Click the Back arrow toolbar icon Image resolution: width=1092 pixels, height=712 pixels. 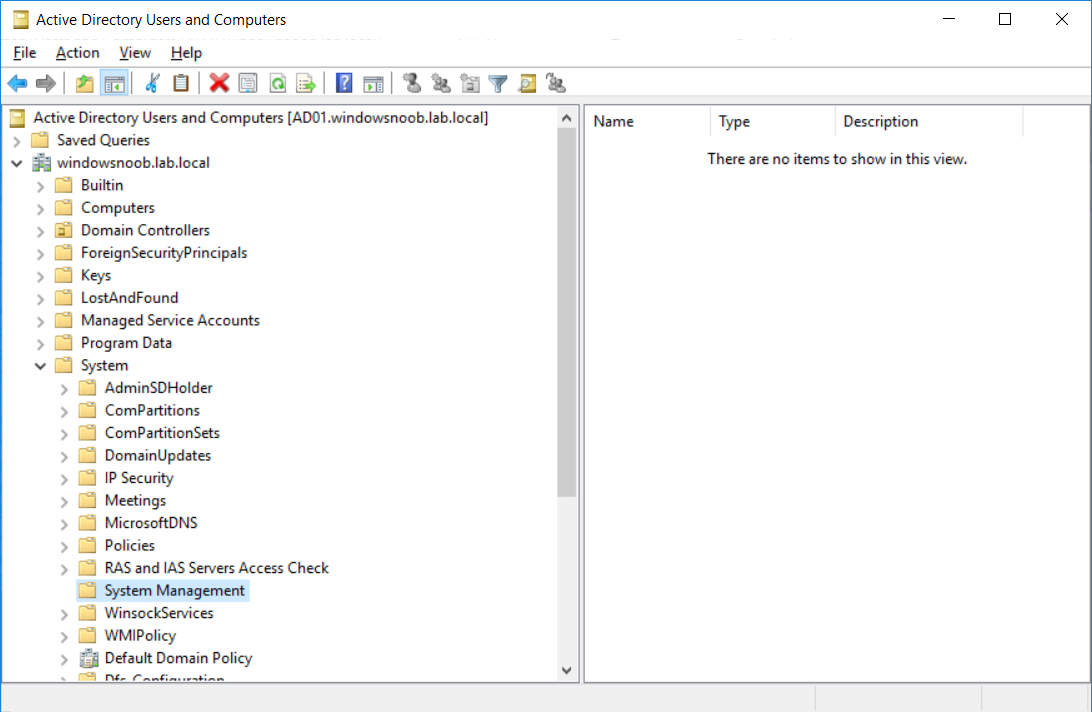(x=17, y=84)
